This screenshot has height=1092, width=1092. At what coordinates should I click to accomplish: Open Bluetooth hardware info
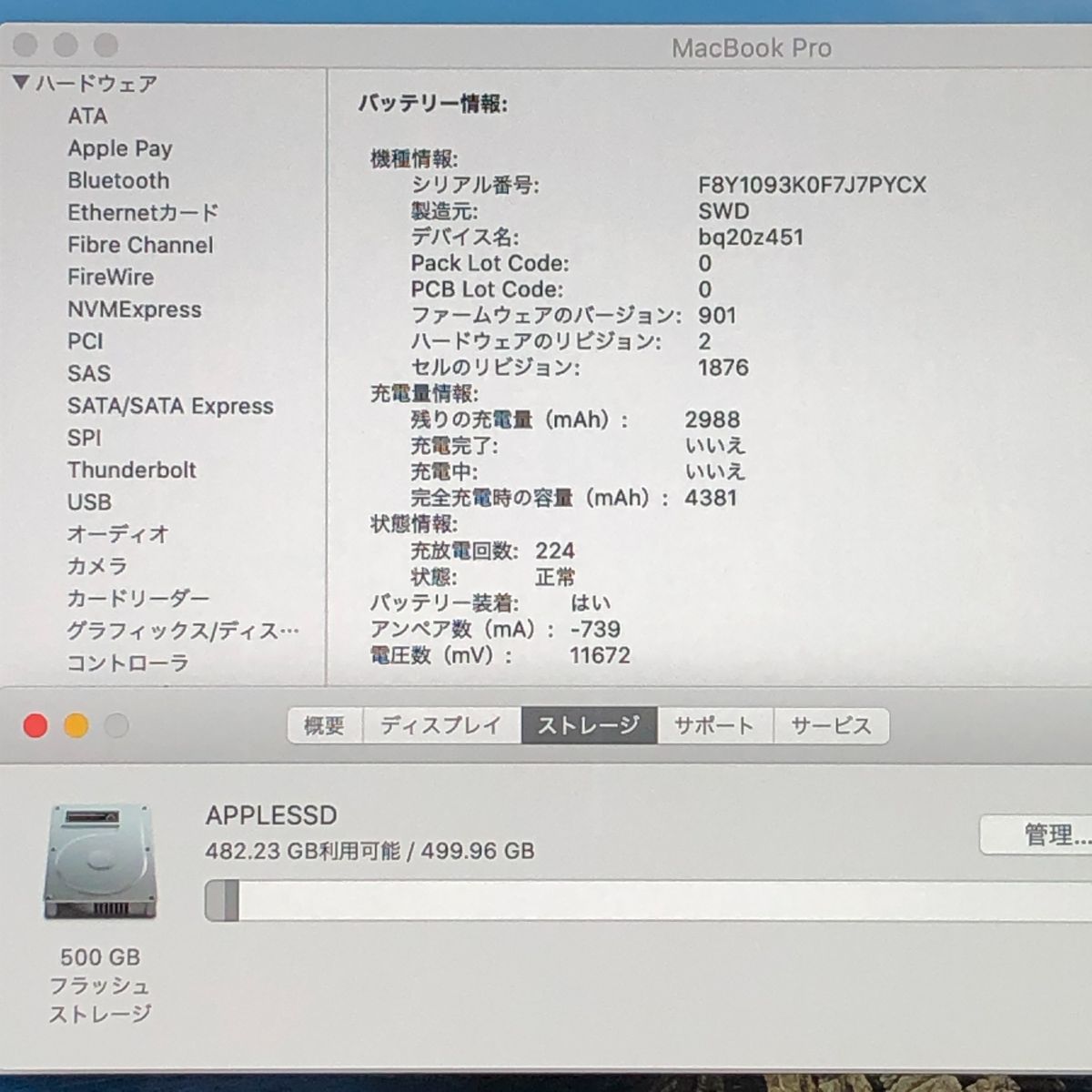pyautogui.click(x=118, y=180)
